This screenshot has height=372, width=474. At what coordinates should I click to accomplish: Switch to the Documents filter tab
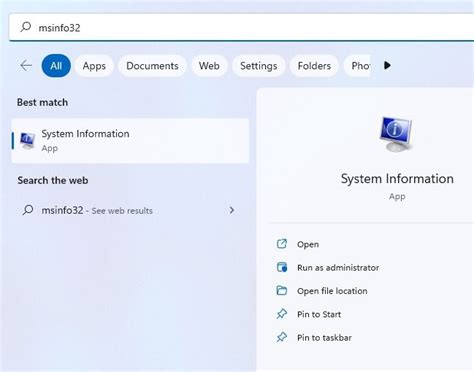[x=152, y=66]
